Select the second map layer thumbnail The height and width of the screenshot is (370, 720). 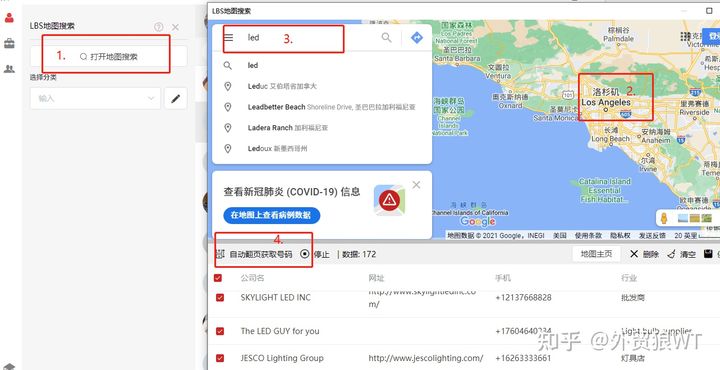pos(695,219)
